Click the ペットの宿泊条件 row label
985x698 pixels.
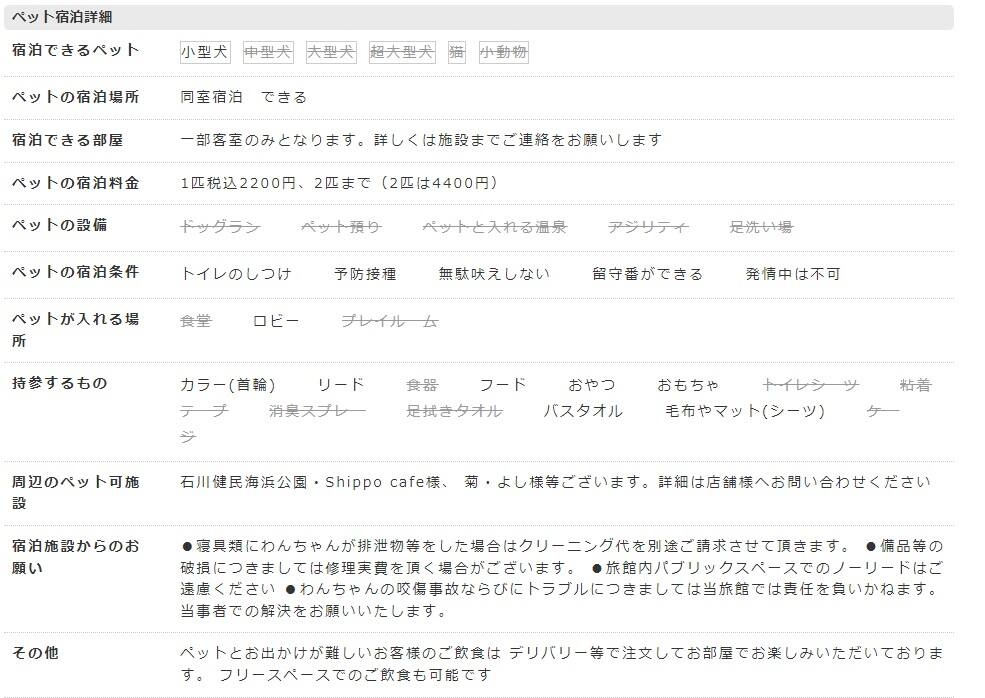point(75,272)
